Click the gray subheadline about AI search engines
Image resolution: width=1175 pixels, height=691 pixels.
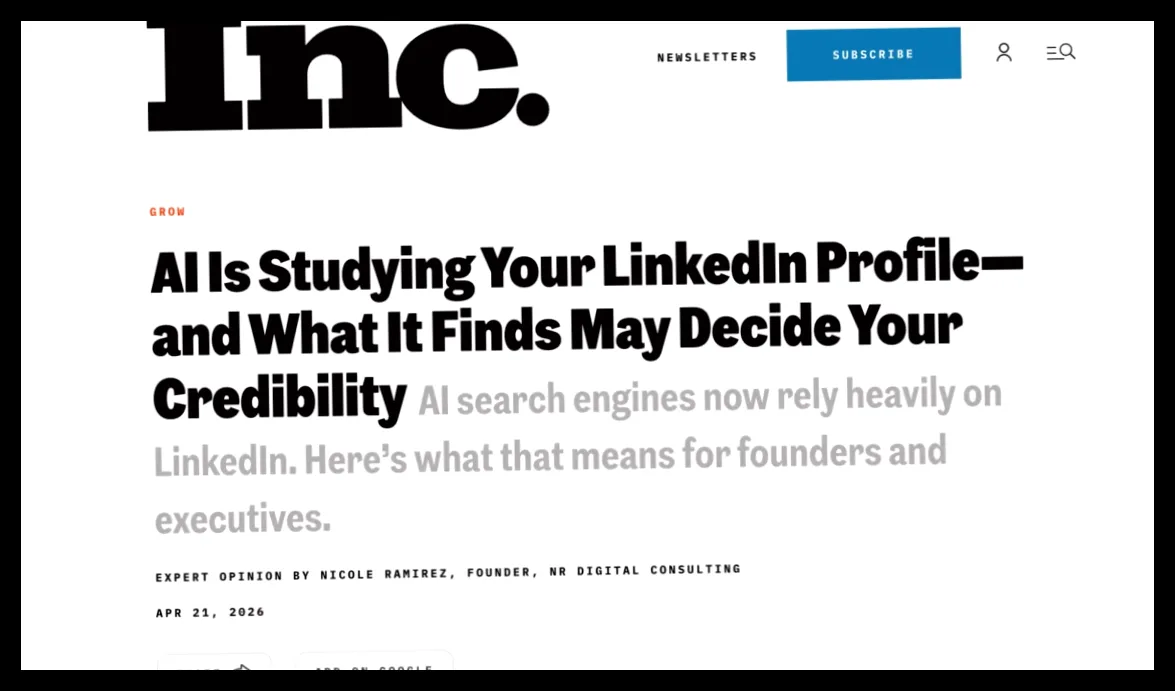tap(577, 456)
